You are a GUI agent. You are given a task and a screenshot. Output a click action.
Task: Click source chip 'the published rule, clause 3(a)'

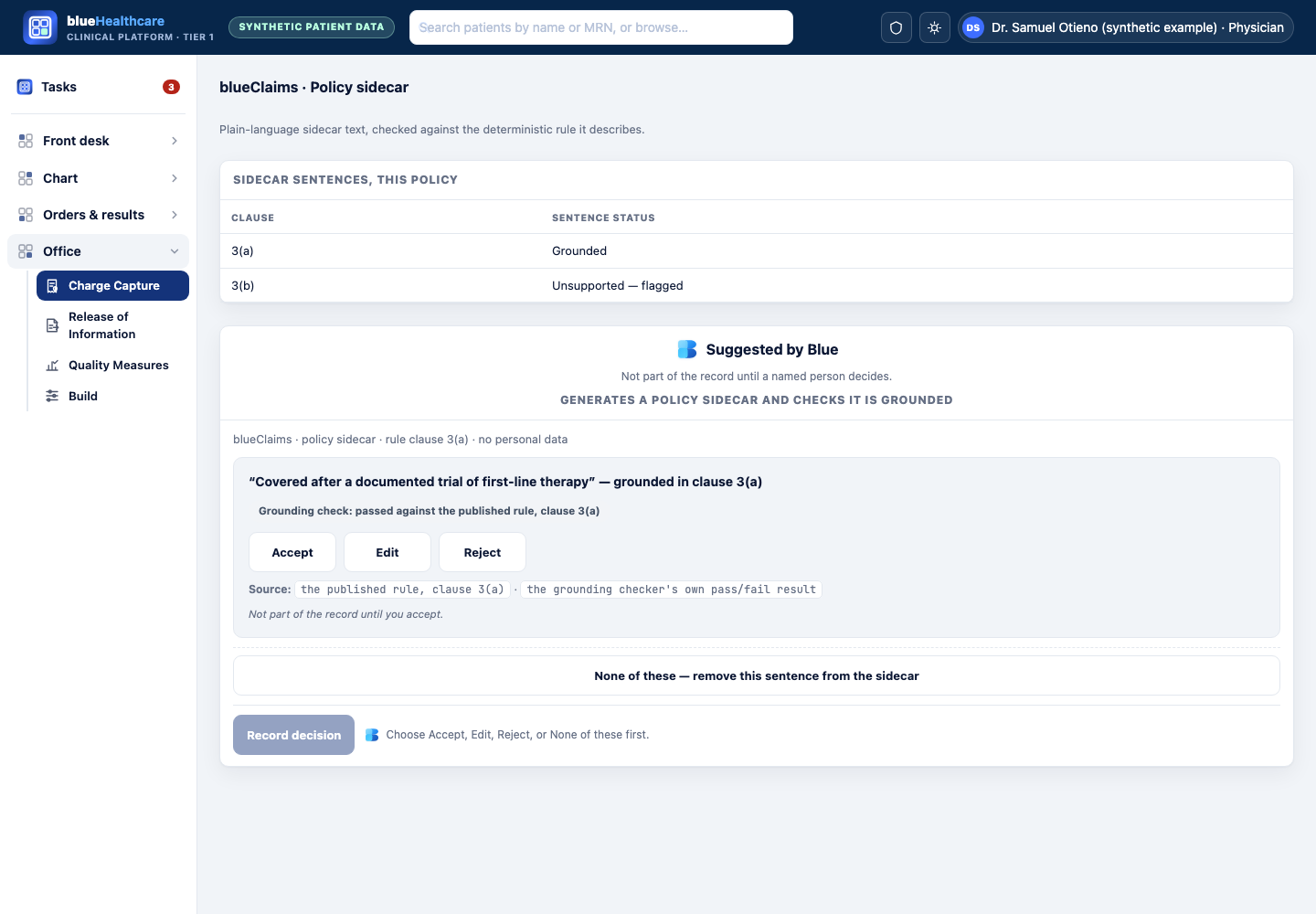pos(402,590)
